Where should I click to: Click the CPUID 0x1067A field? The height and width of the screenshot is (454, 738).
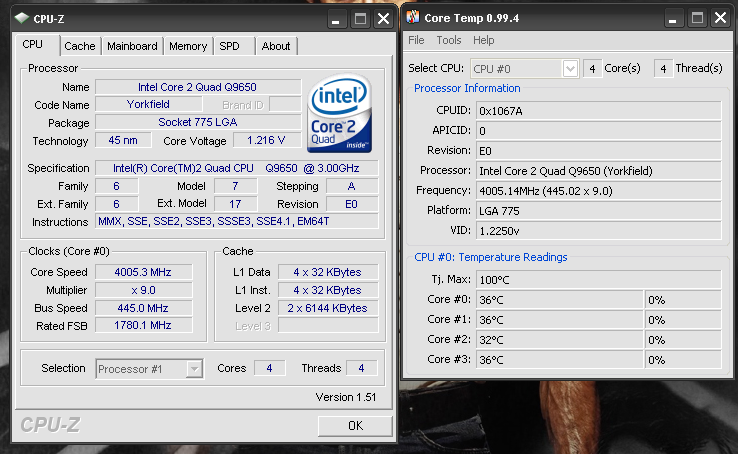click(x=598, y=111)
